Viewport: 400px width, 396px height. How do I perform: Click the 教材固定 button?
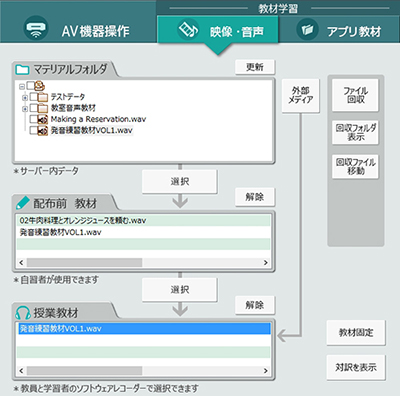[356, 332]
